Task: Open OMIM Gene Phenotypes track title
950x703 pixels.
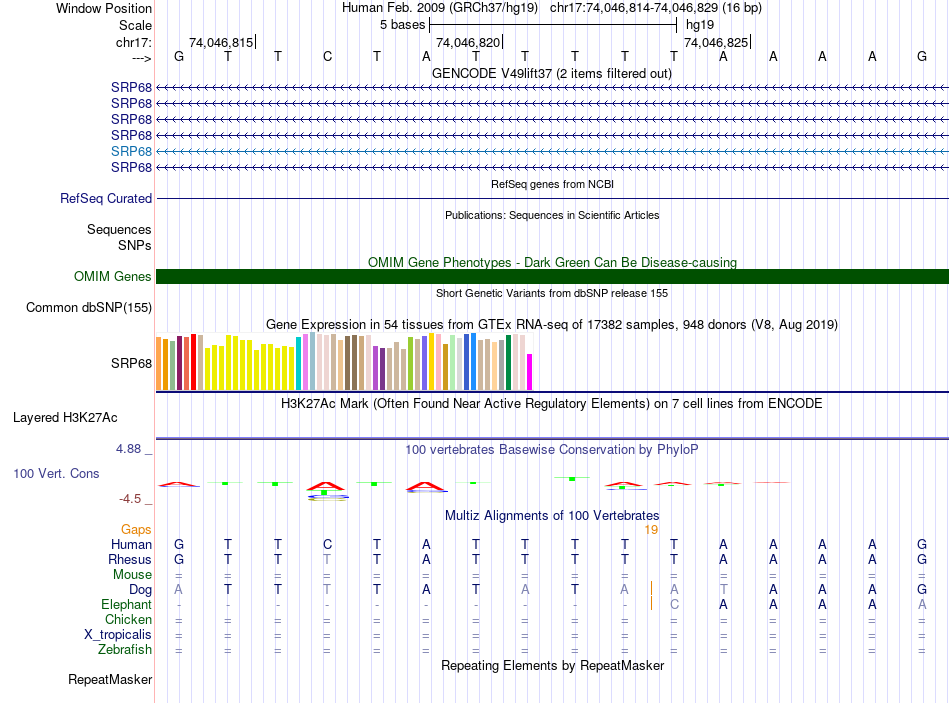Action: coord(552,262)
